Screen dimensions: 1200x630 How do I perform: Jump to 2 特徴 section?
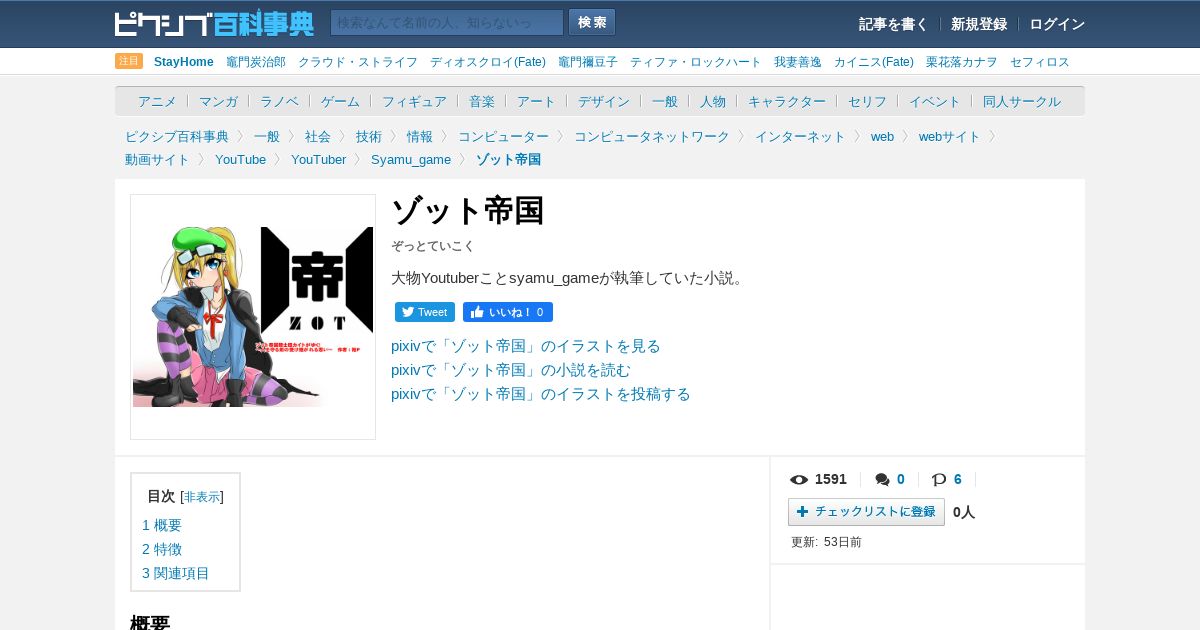(x=162, y=549)
